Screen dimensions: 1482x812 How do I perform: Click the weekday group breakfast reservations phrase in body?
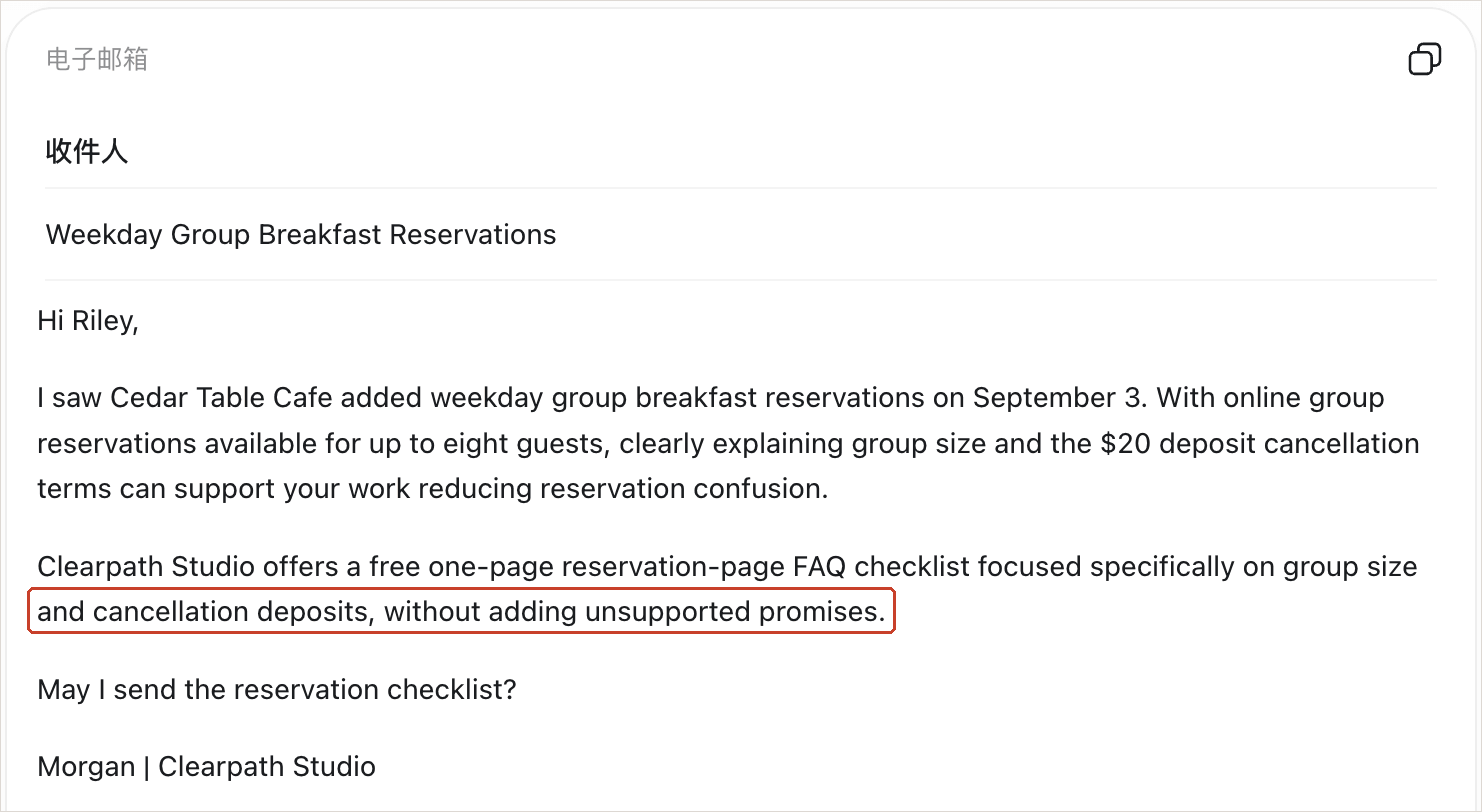678,398
